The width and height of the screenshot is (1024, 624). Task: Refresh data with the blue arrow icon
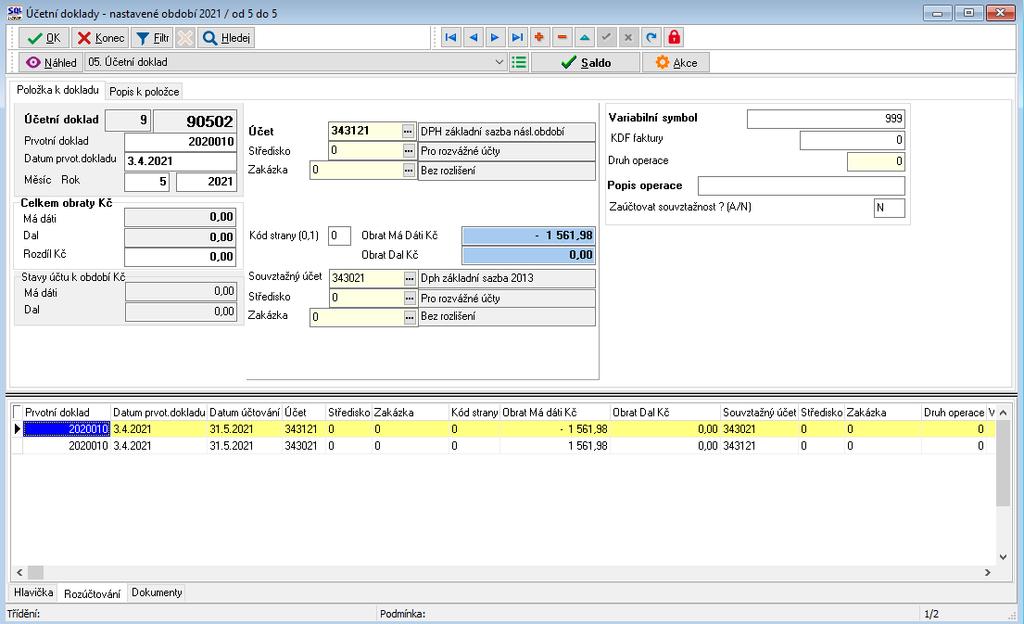pyautogui.click(x=651, y=37)
